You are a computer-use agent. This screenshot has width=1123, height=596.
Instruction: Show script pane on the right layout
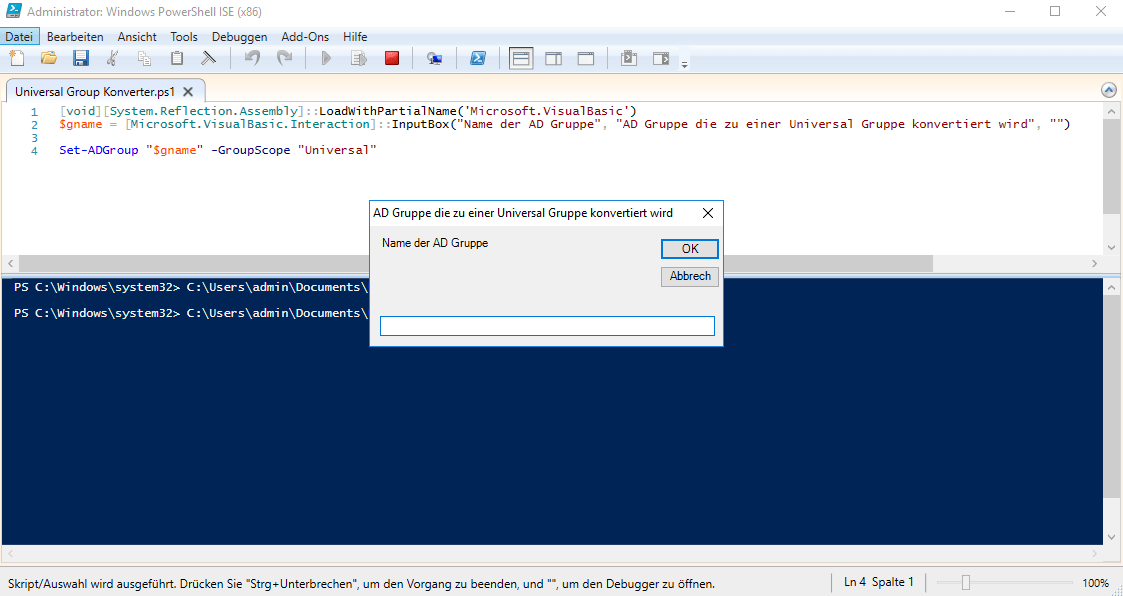[553, 59]
